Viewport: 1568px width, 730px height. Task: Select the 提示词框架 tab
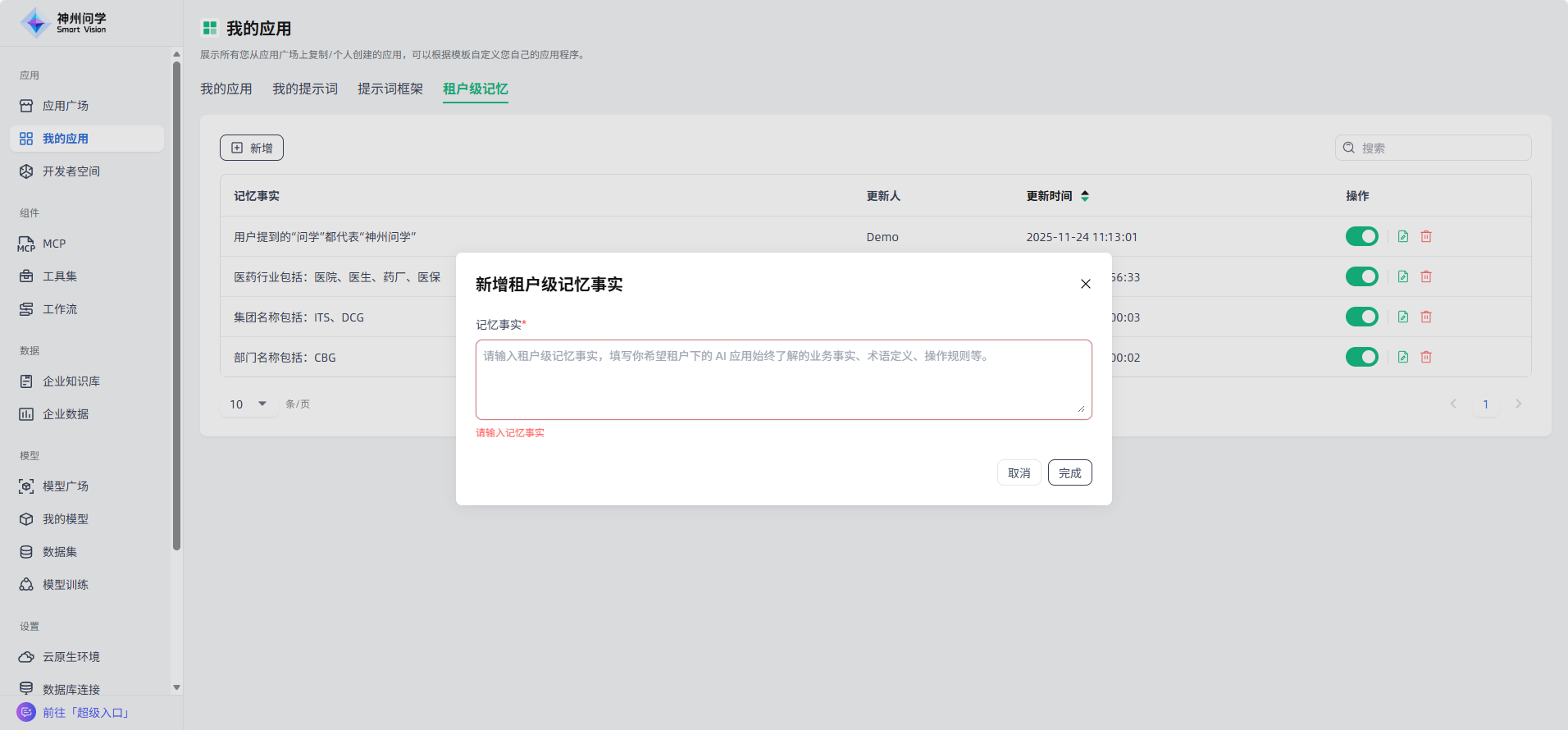pyautogui.click(x=390, y=89)
